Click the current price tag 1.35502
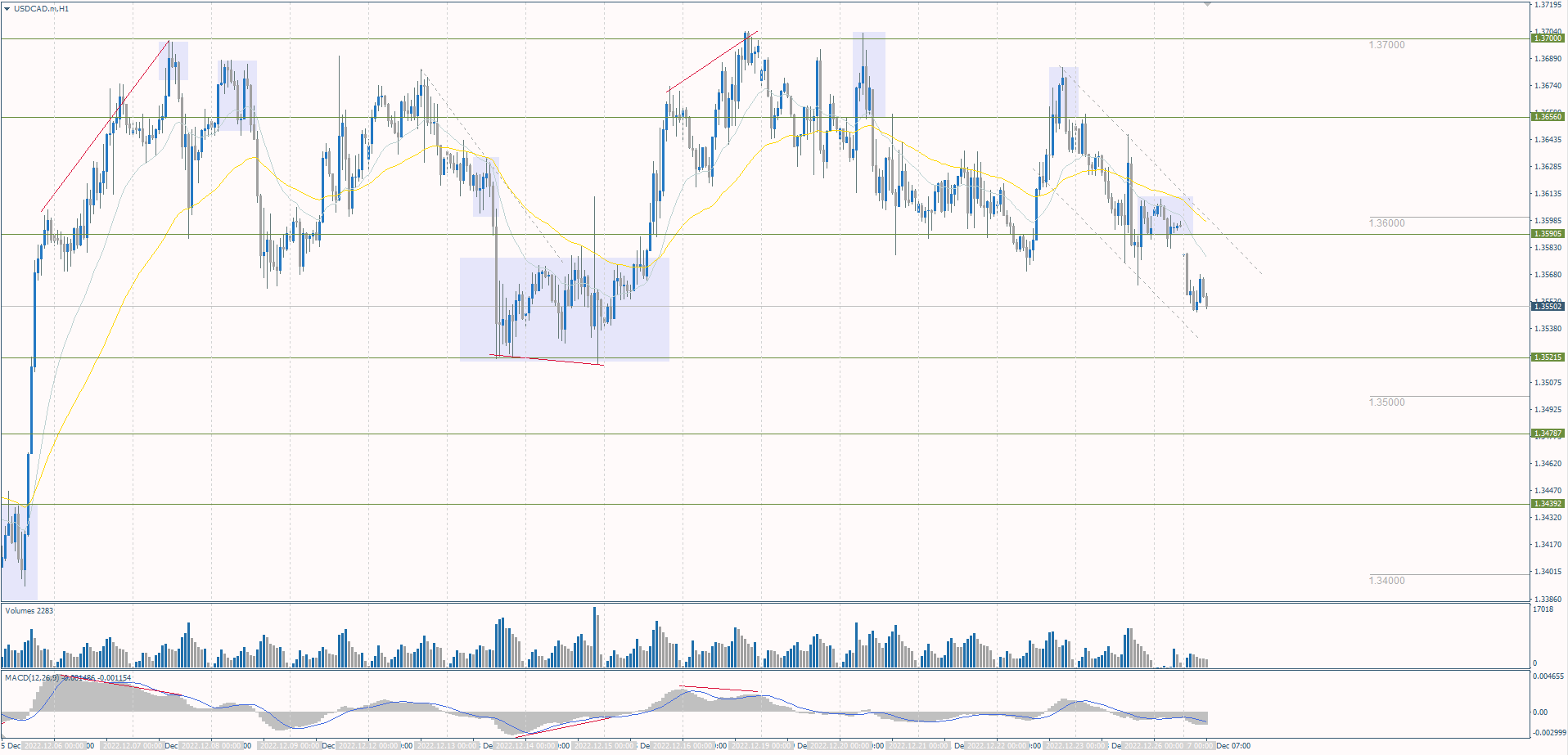This screenshot has width=1568, height=755. [x=1548, y=307]
